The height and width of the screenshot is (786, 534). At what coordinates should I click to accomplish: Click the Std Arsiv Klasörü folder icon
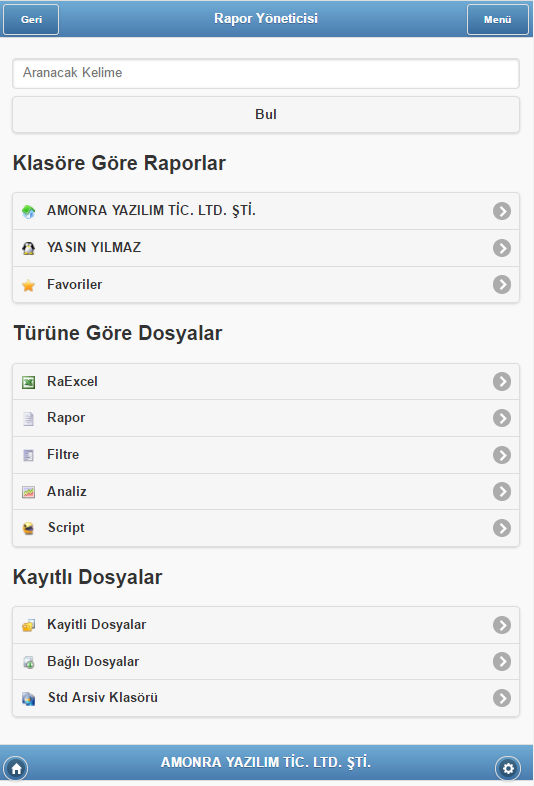(x=29, y=698)
